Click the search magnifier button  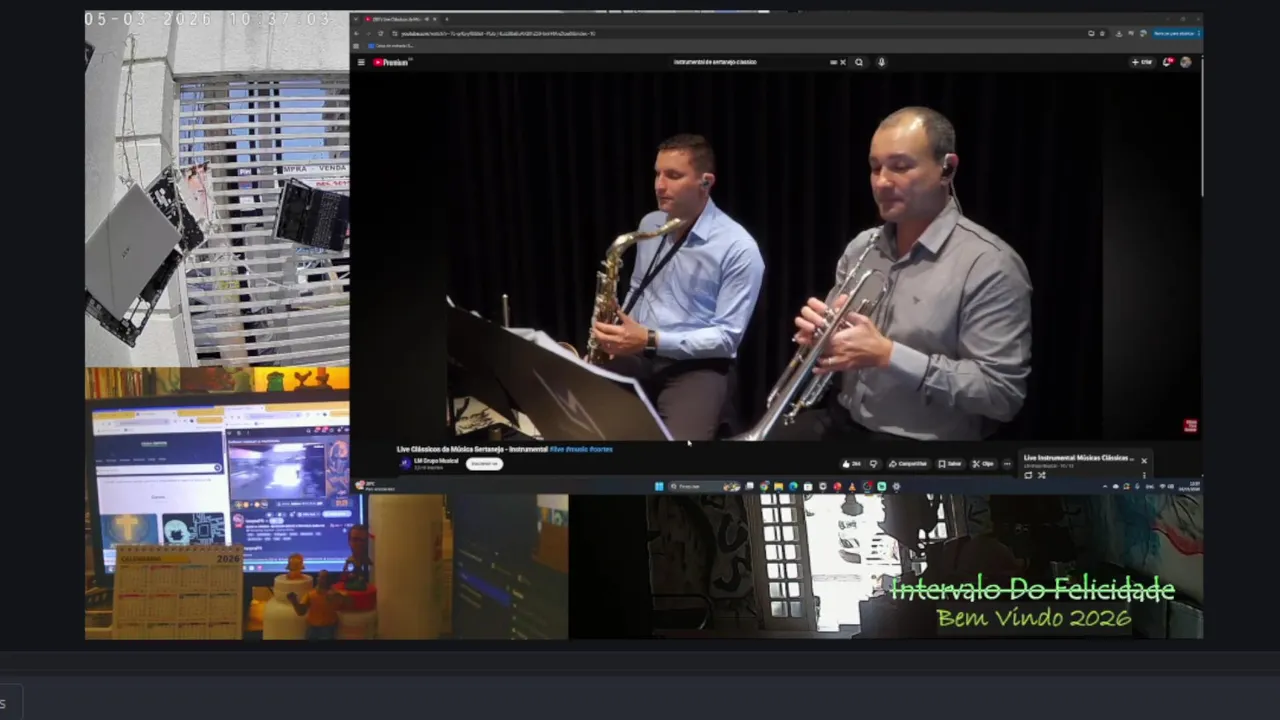pyautogui.click(x=858, y=62)
